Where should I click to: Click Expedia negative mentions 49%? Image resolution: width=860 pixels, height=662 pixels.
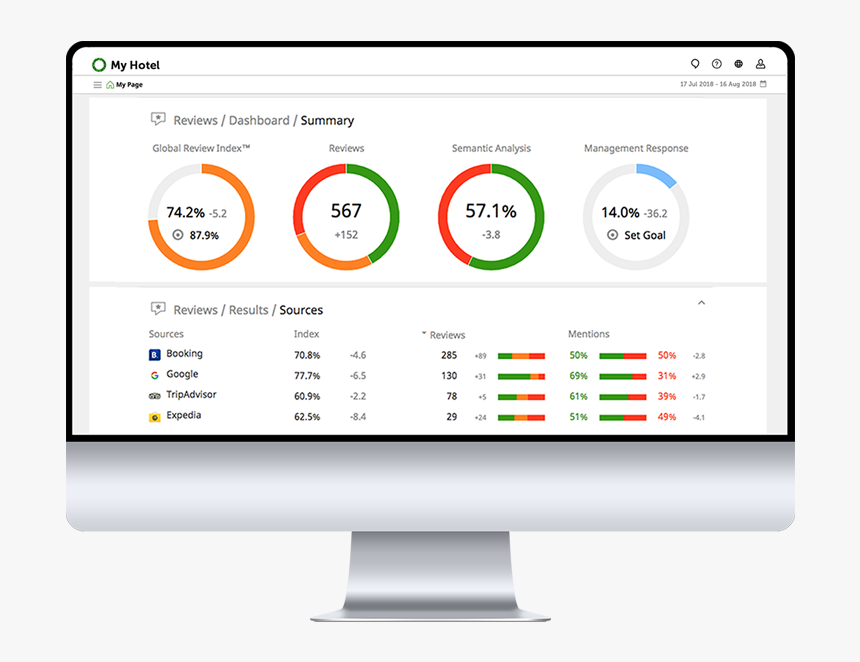pyautogui.click(x=667, y=417)
